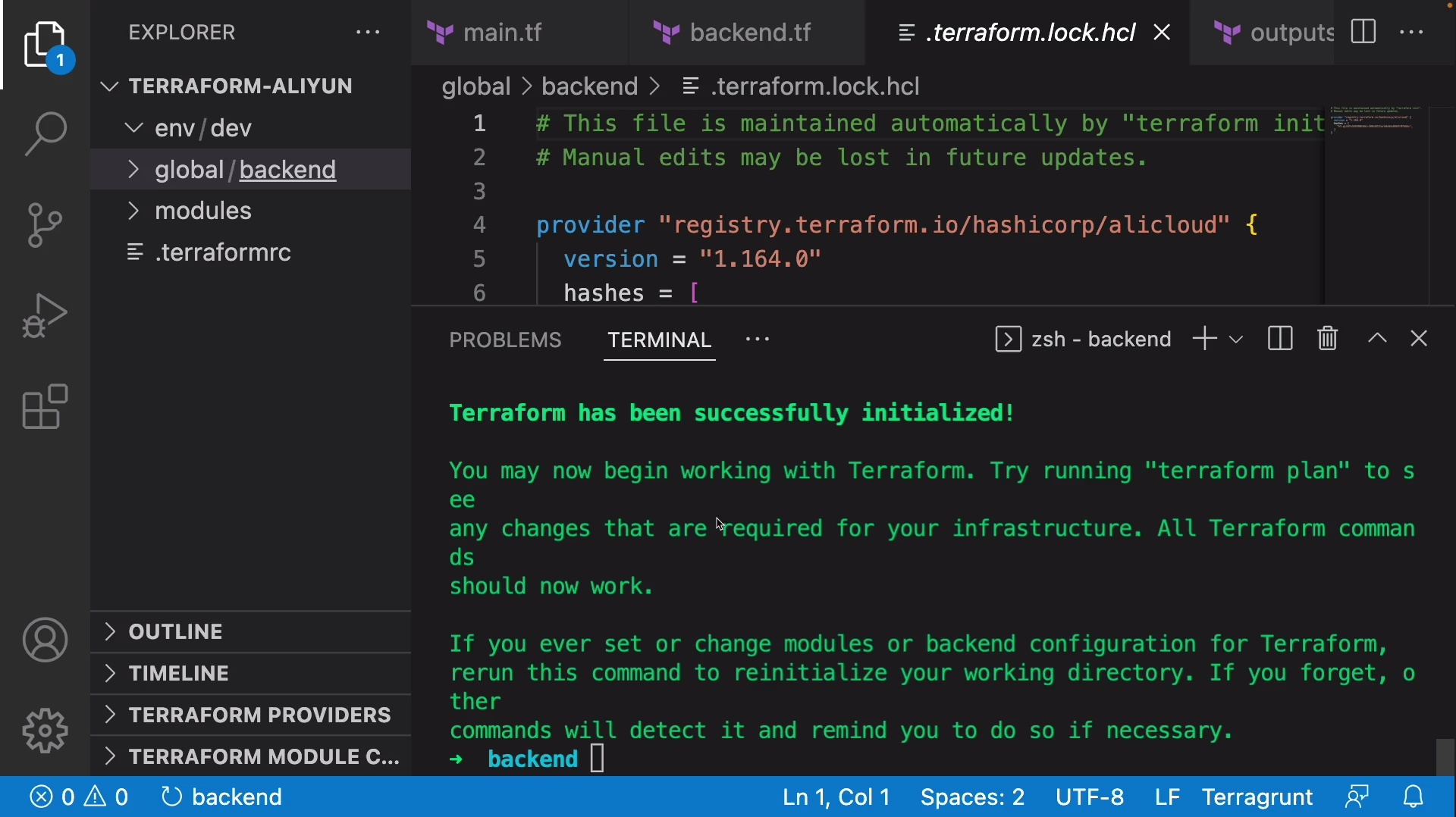Switch to the PROBLEMS panel tab
This screenshot has height=817, width=1456.
click(x=505, y=340)
